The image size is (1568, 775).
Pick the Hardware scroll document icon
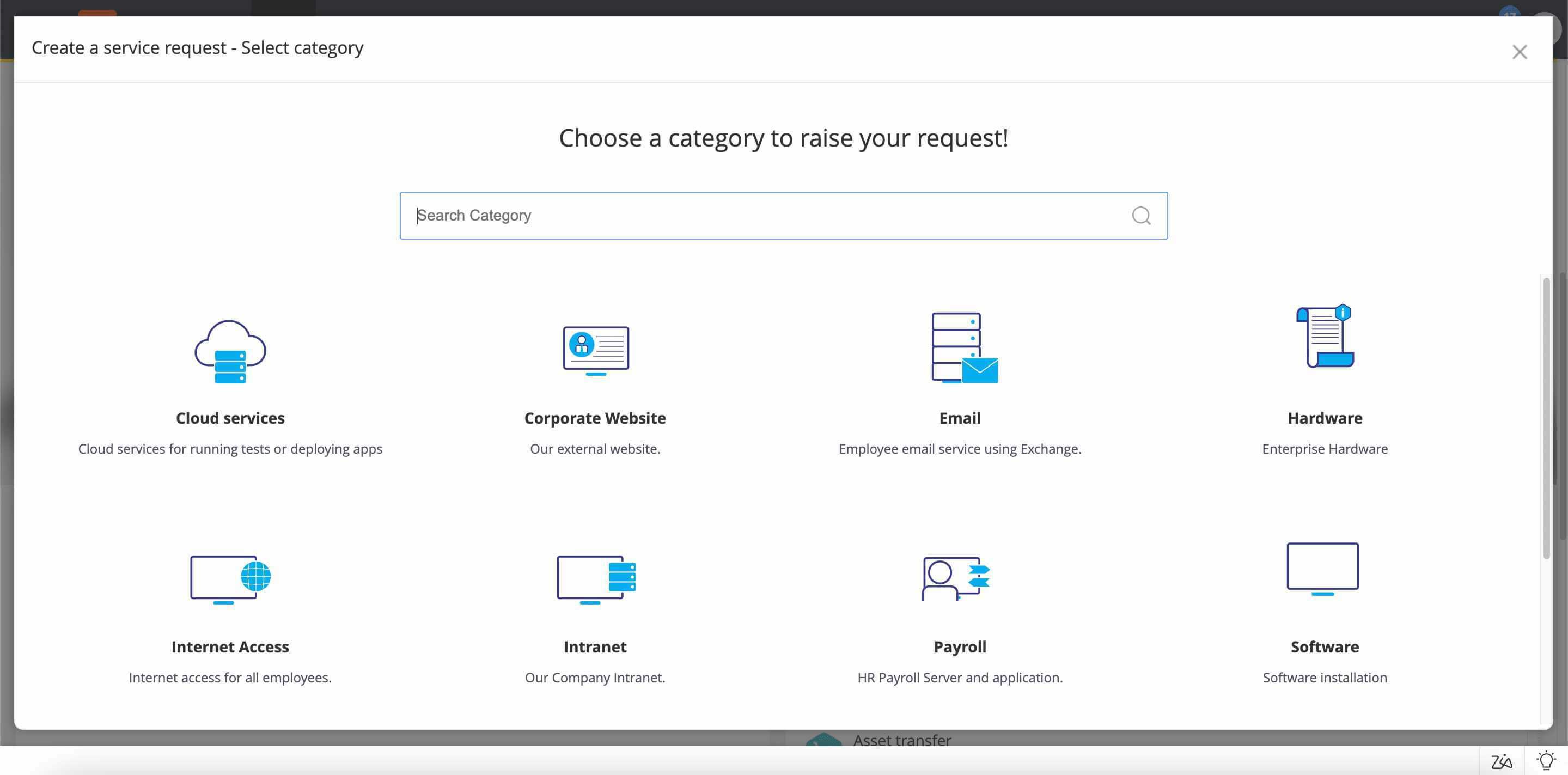click(x=1325, y=336)
